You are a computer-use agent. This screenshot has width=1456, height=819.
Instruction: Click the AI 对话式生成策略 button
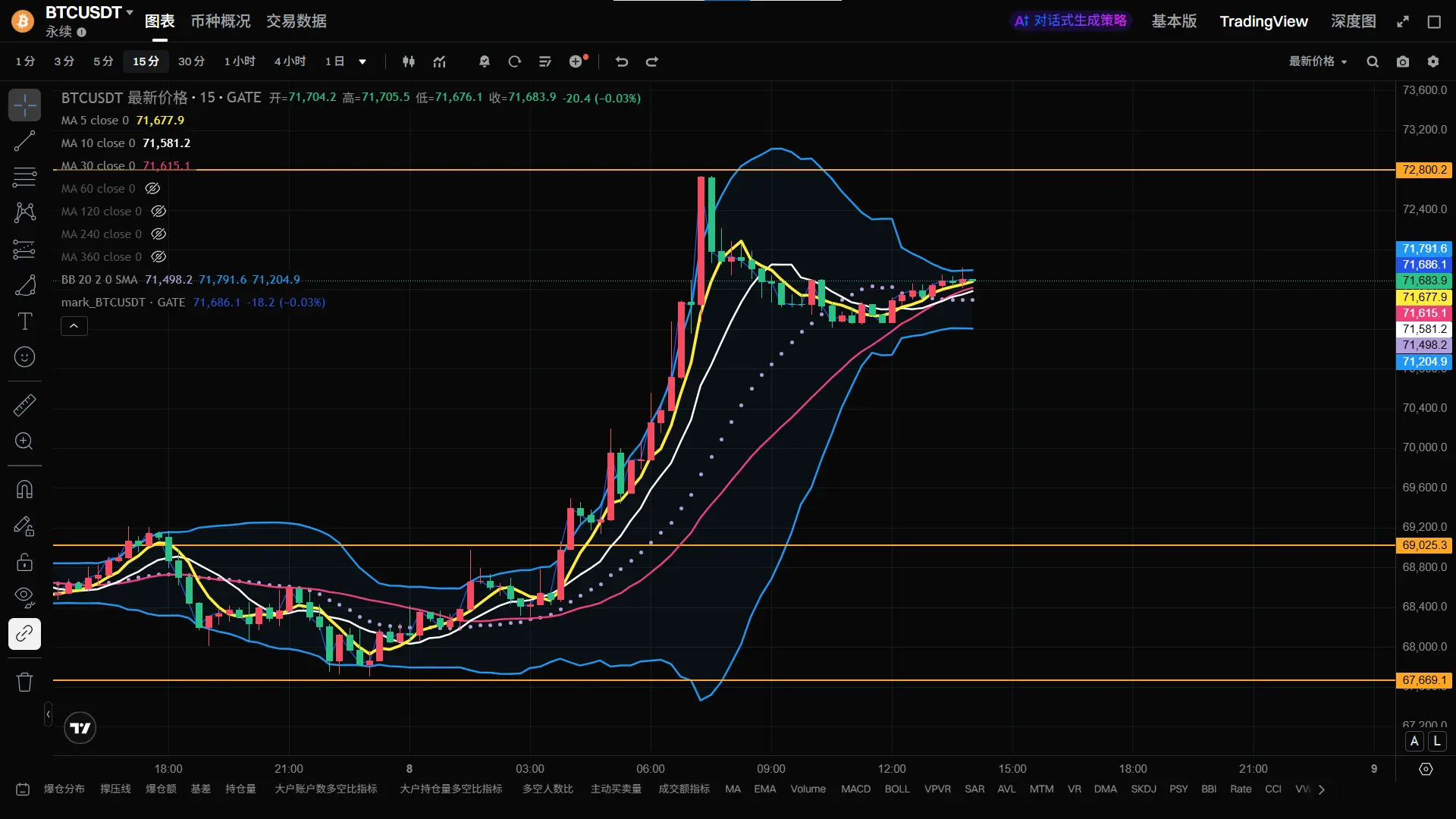point(1070,20)
